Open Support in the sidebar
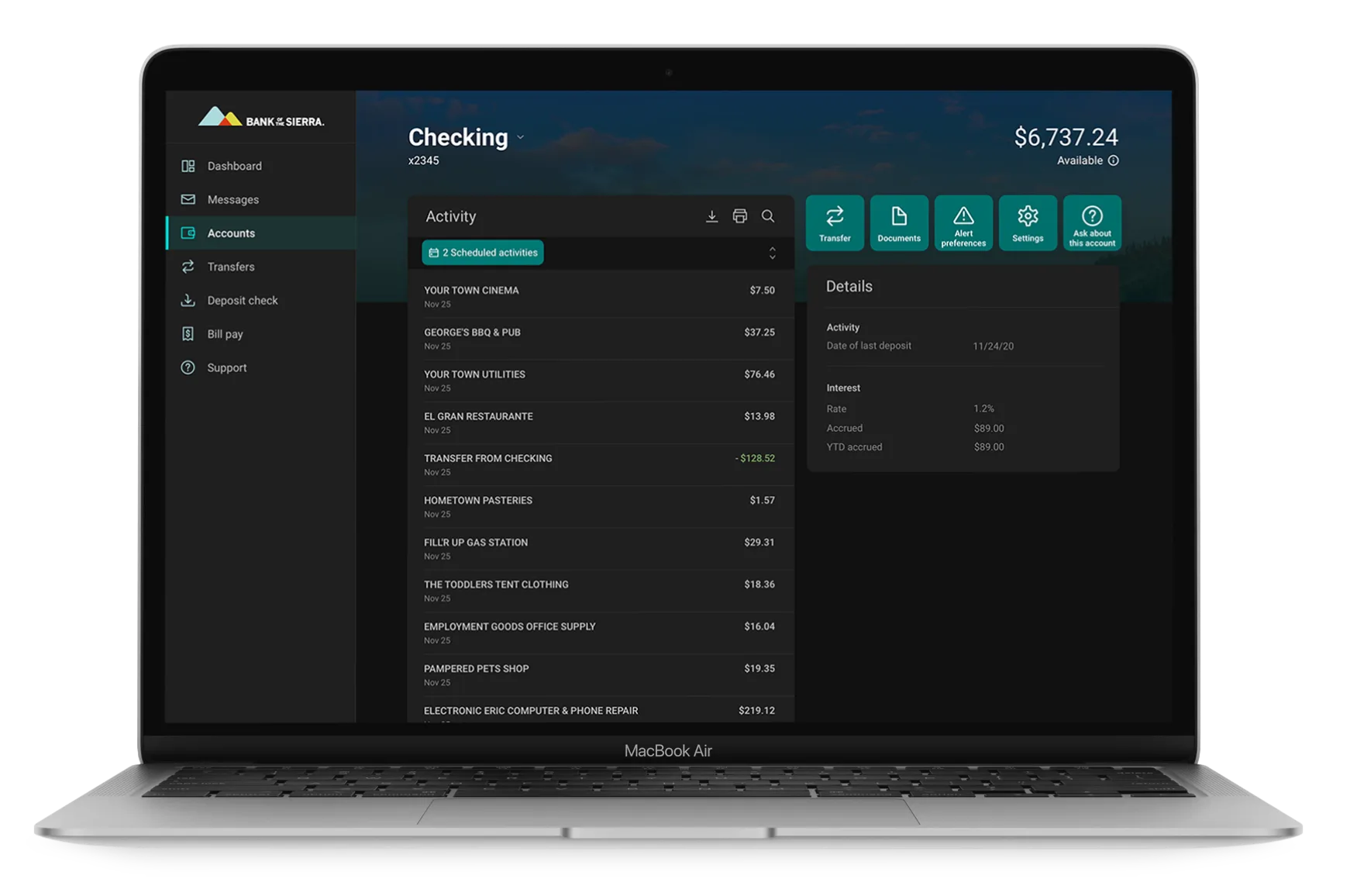1350x896 pixels. click(x=226, y=368)
